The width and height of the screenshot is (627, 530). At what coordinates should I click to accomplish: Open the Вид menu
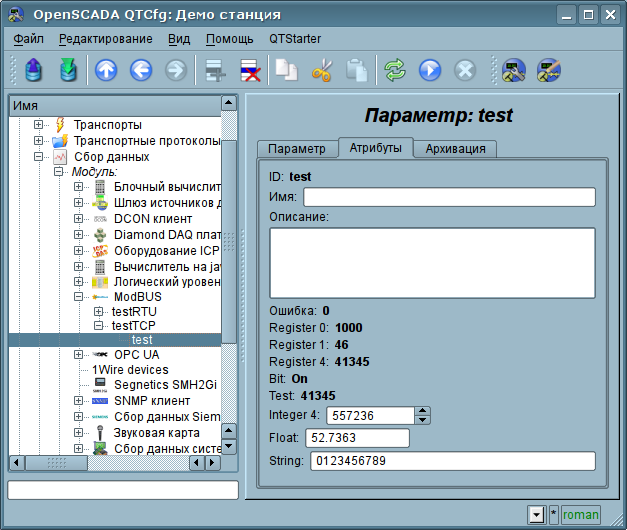(x=179, y=39)
